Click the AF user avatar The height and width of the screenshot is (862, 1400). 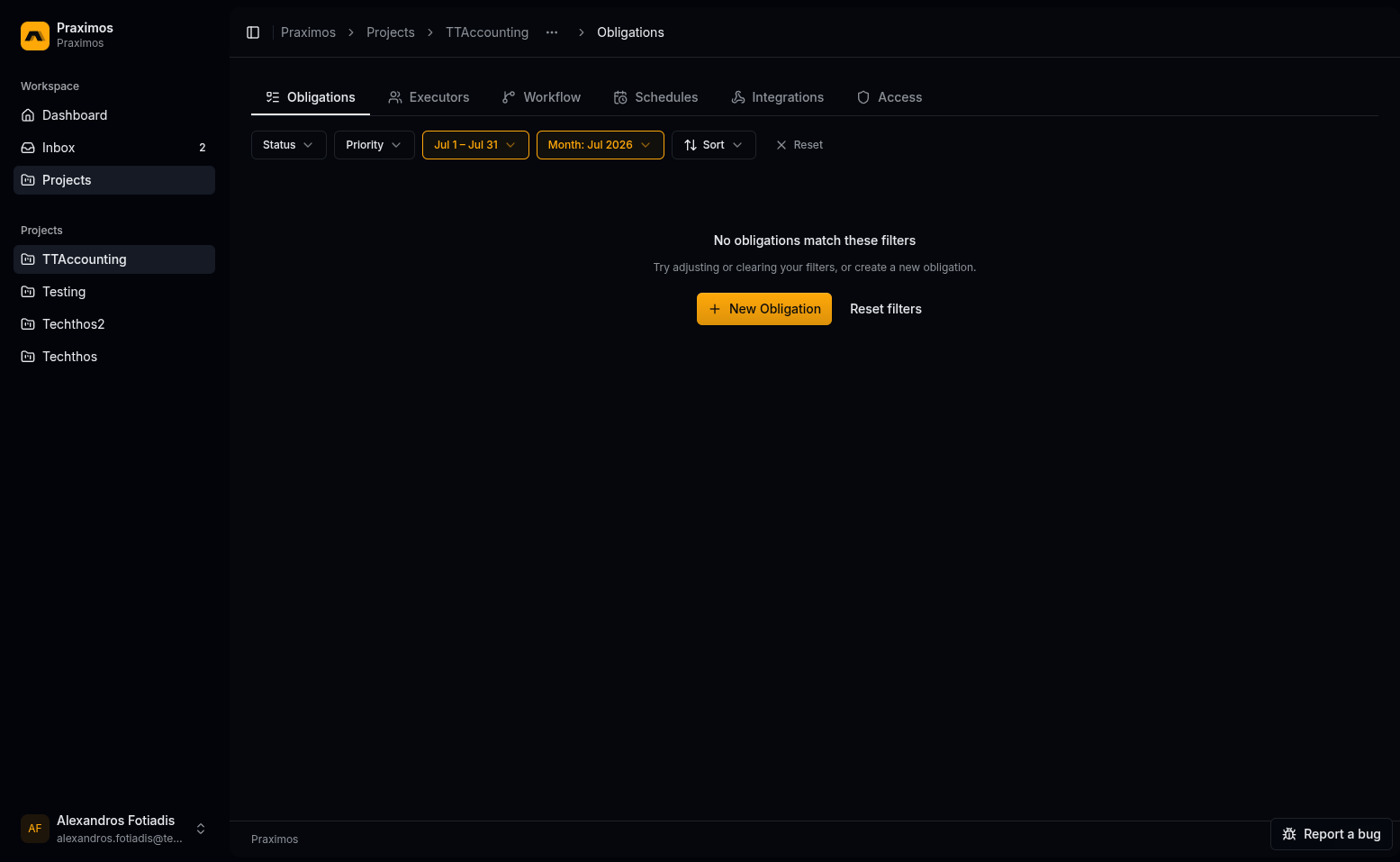tap(35, 829)
